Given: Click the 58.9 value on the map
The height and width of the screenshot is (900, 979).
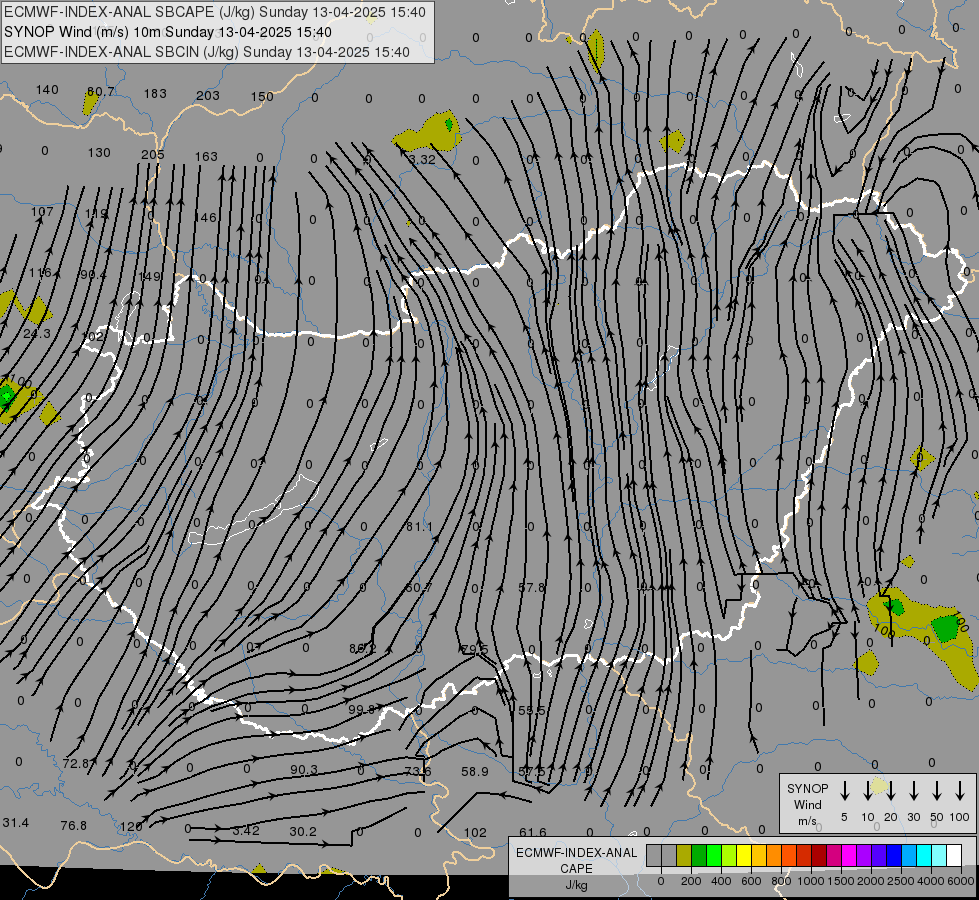Looking at the screenshot, I should (x=475, y=772).
